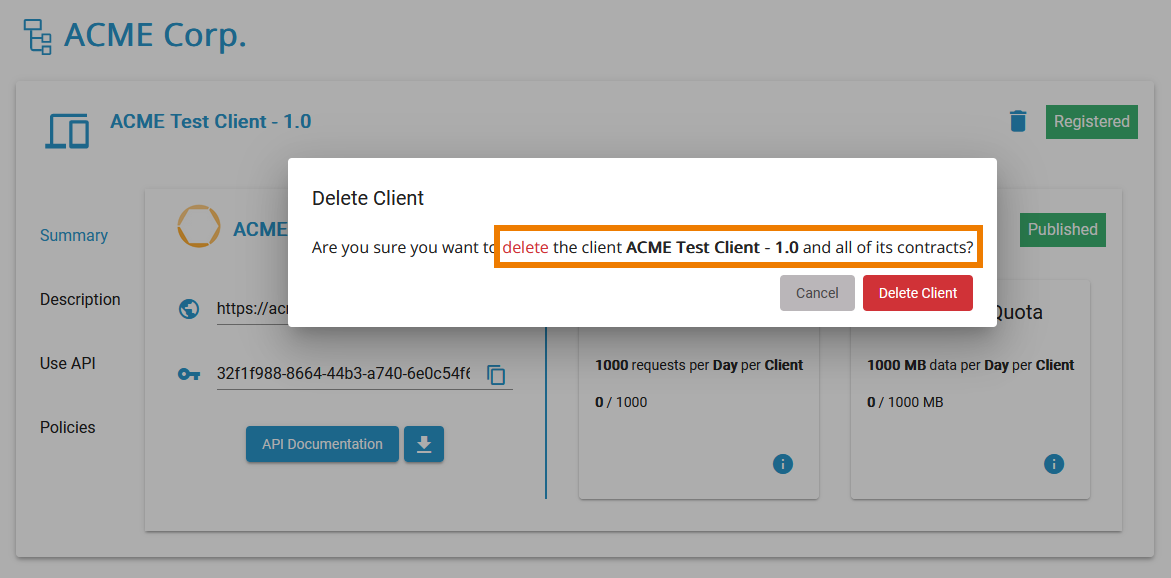Viewport: 1171px width, 578px height.
Task: Click the green Registered status badge
Action: point(1091,121)
